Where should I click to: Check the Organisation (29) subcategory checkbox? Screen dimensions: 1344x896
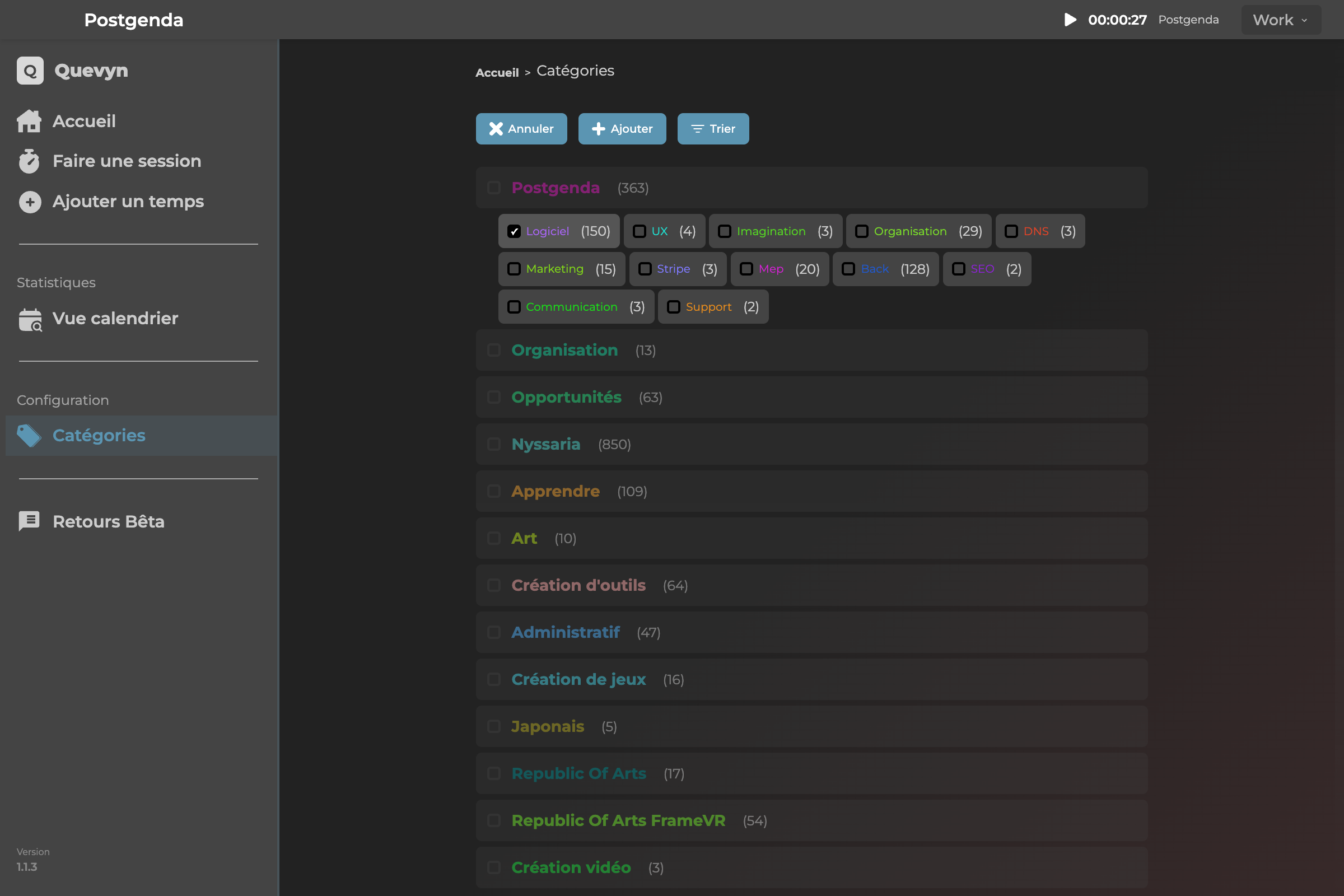pyautogui.click(x=862, y=231)
